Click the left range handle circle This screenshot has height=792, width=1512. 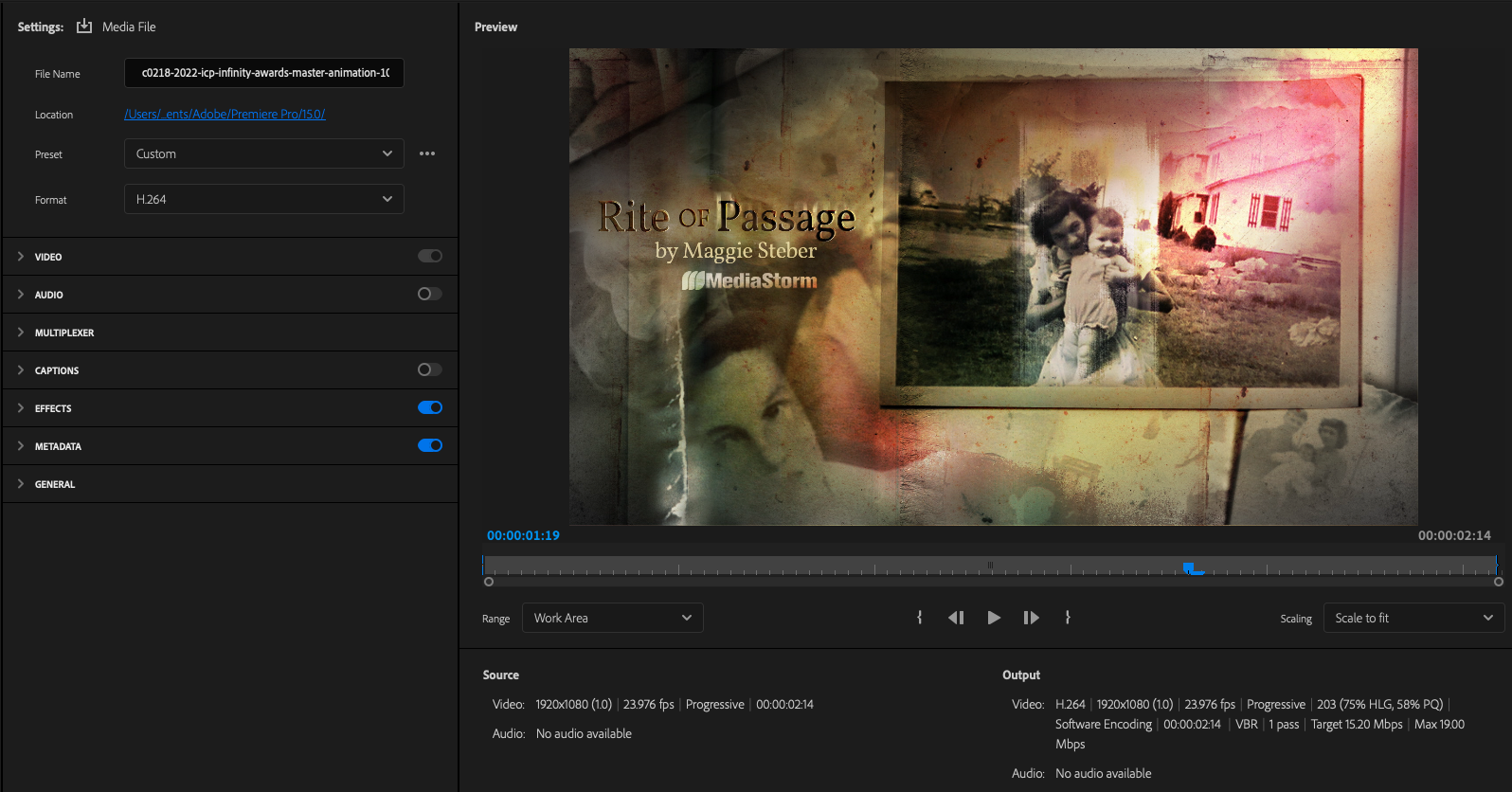[x=489, y=582]
